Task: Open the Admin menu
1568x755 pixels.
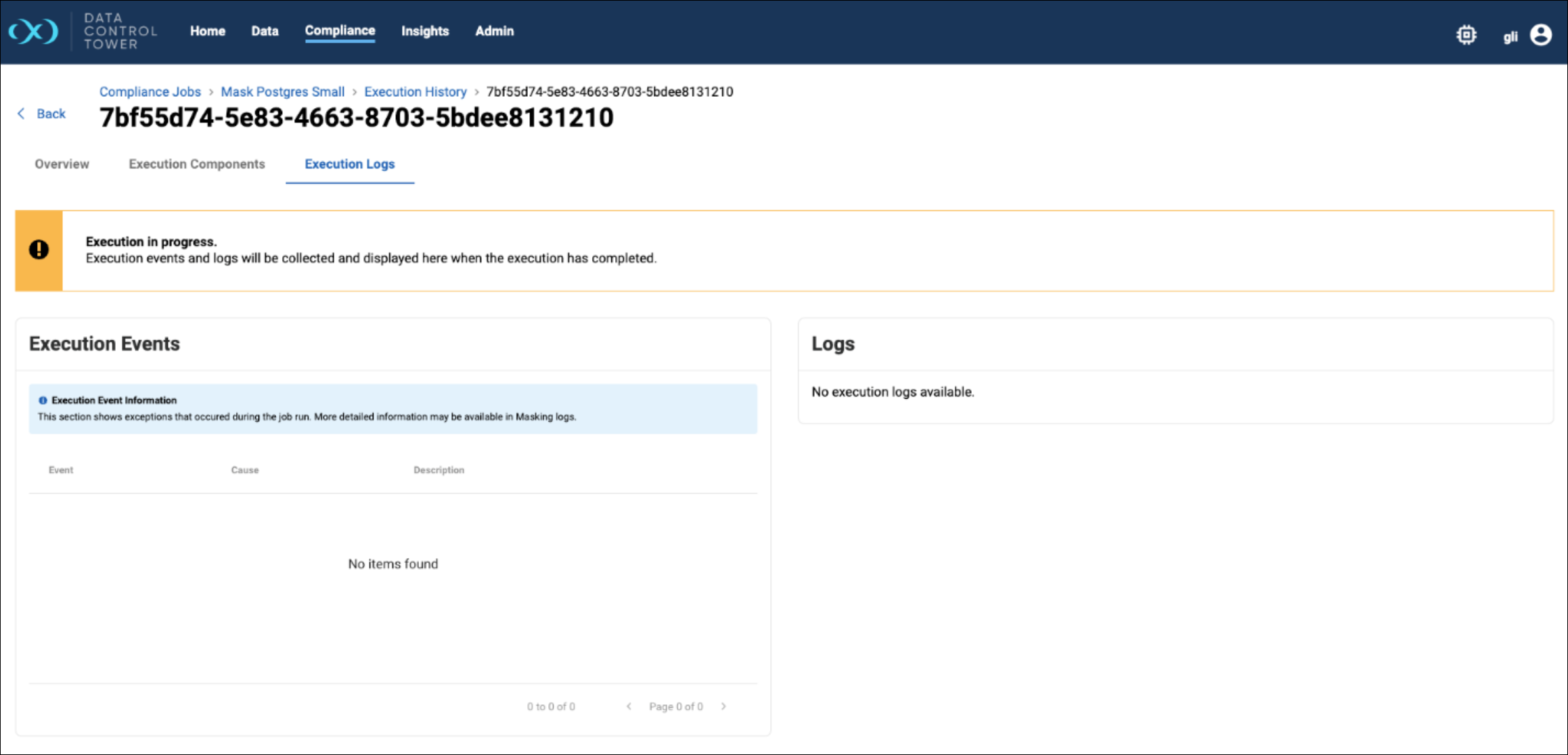Action: pos(494,31)
